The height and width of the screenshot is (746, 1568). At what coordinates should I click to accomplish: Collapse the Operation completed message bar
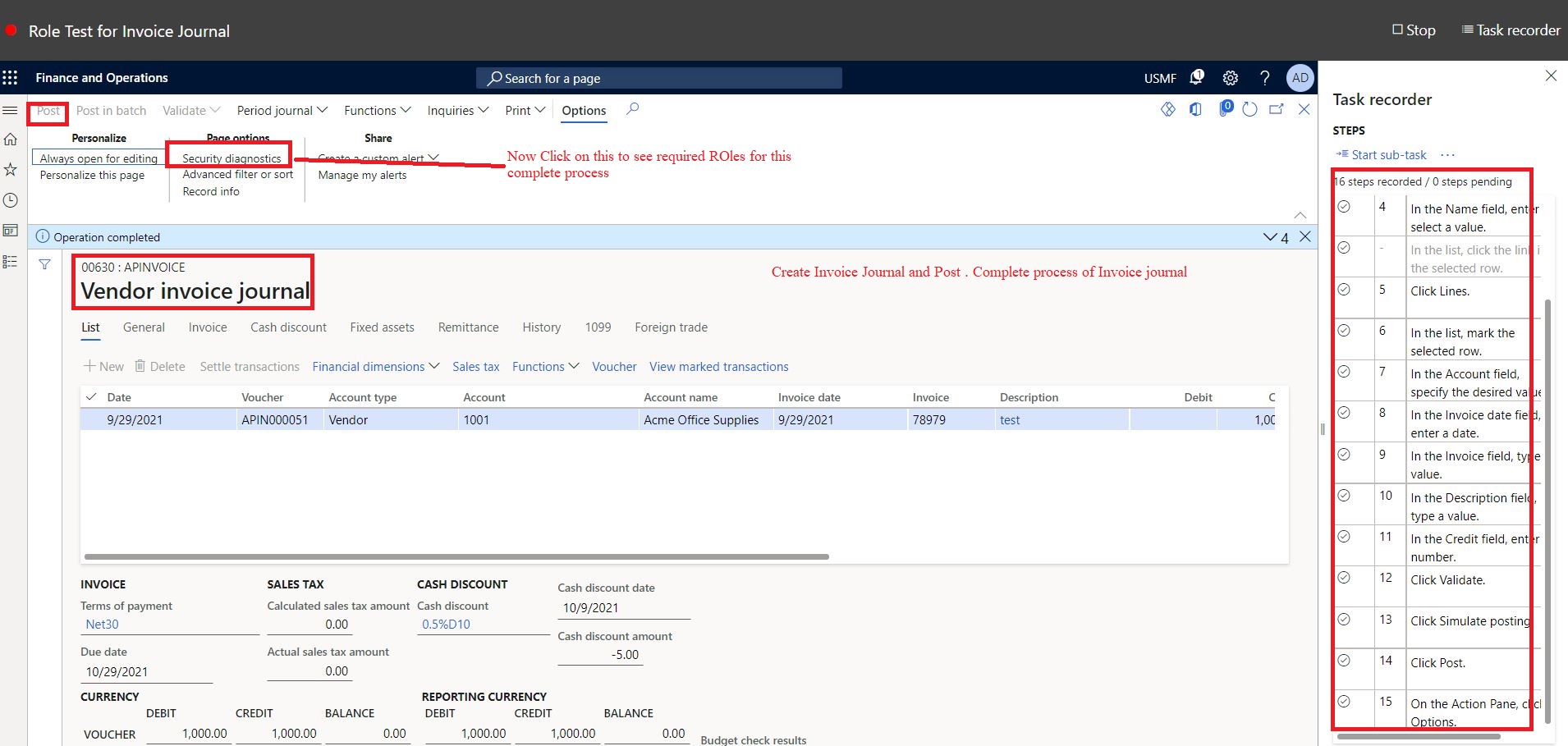(x=1268, y=236)
